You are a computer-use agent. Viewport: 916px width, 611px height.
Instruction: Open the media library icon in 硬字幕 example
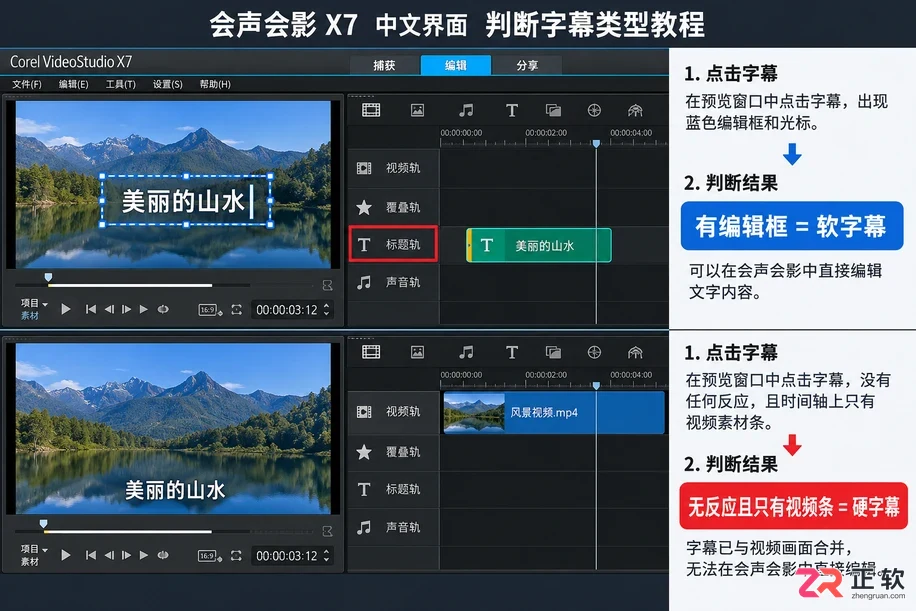[x=371, y=352]
